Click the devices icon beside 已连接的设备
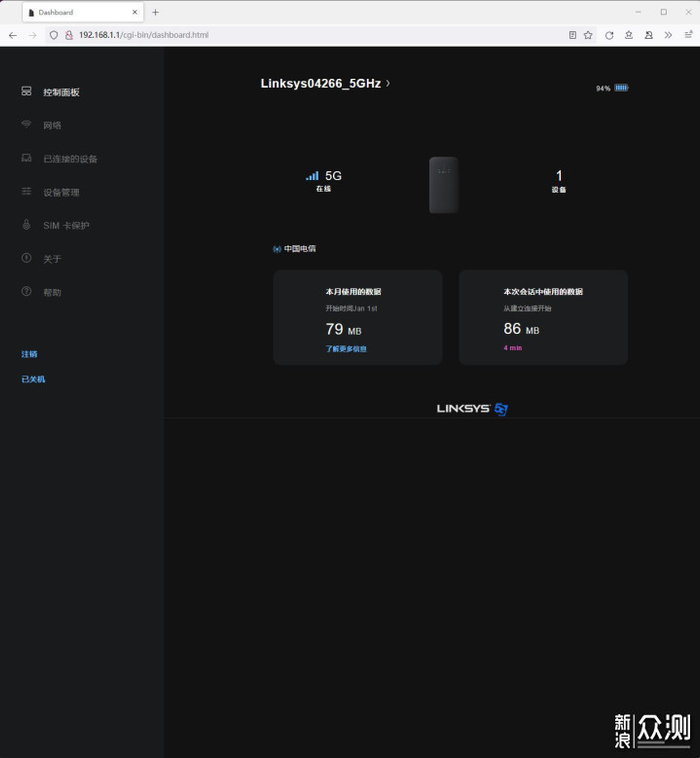The height and width of the screenshot is (758, 700). pos(26,158)
